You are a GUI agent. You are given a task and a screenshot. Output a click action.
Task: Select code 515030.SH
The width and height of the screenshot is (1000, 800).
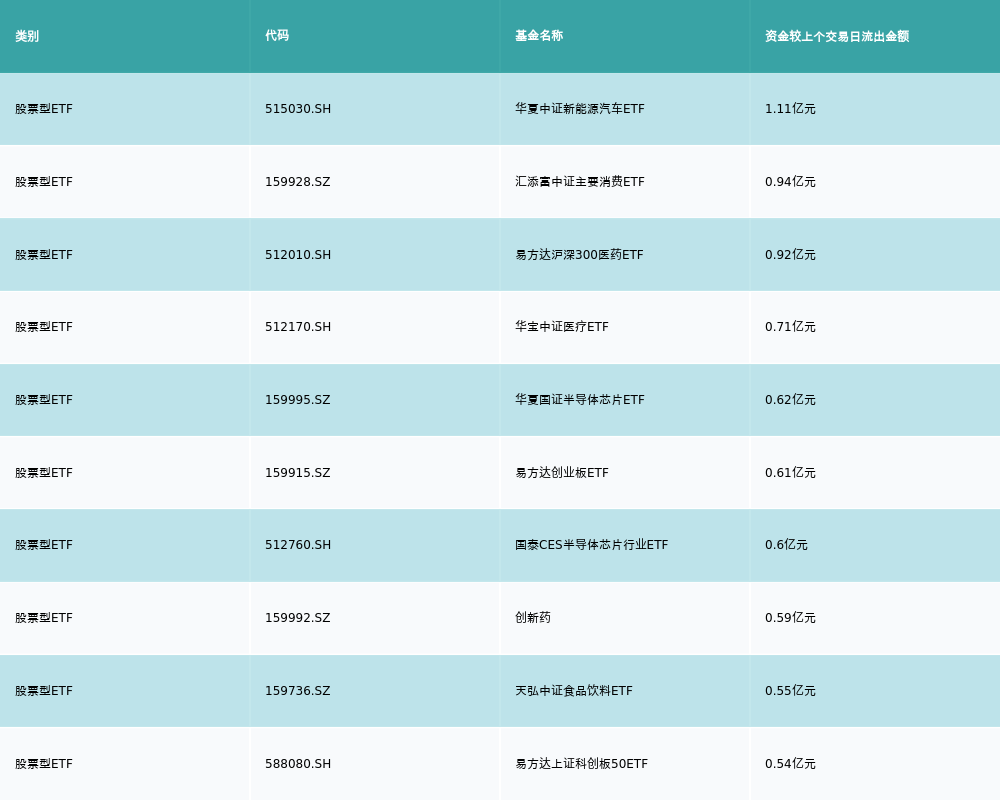coord(298,109)
